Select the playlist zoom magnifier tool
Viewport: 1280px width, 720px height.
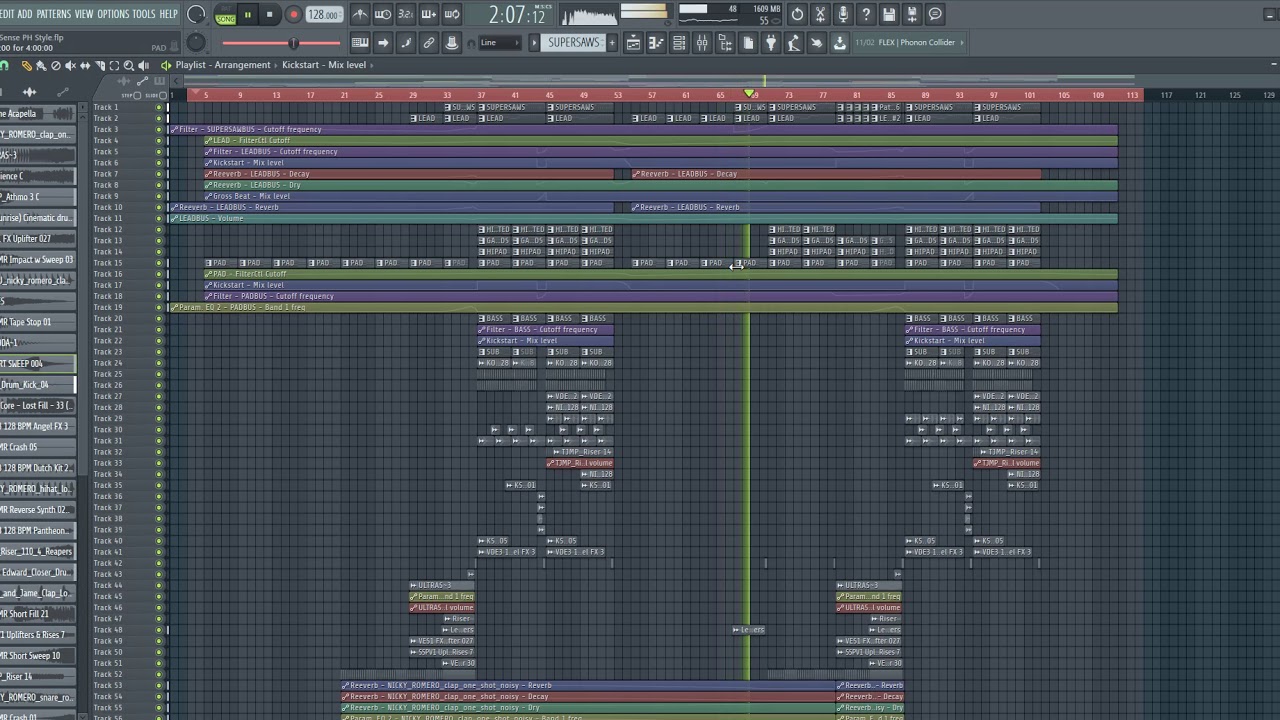128,66
